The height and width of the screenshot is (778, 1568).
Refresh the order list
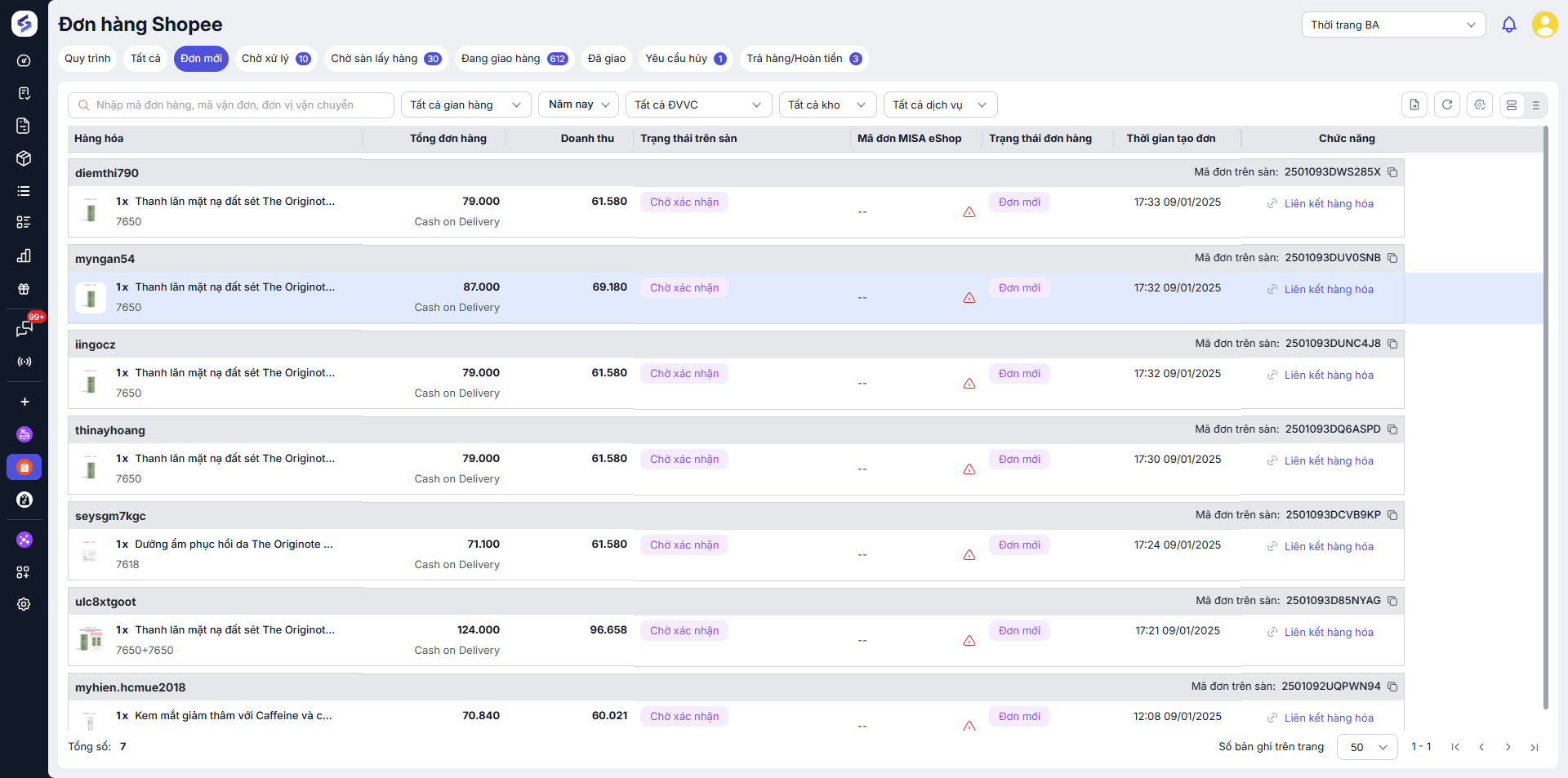pos(1447,104)
